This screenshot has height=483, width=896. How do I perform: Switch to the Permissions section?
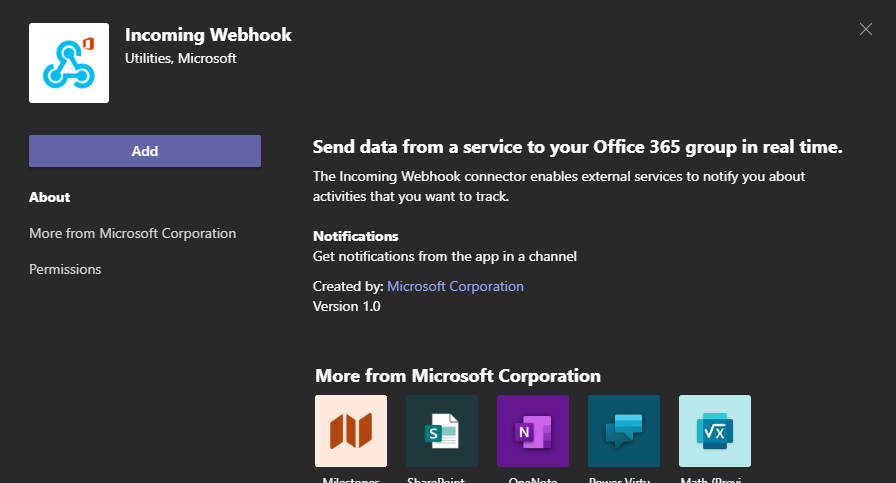65,269
